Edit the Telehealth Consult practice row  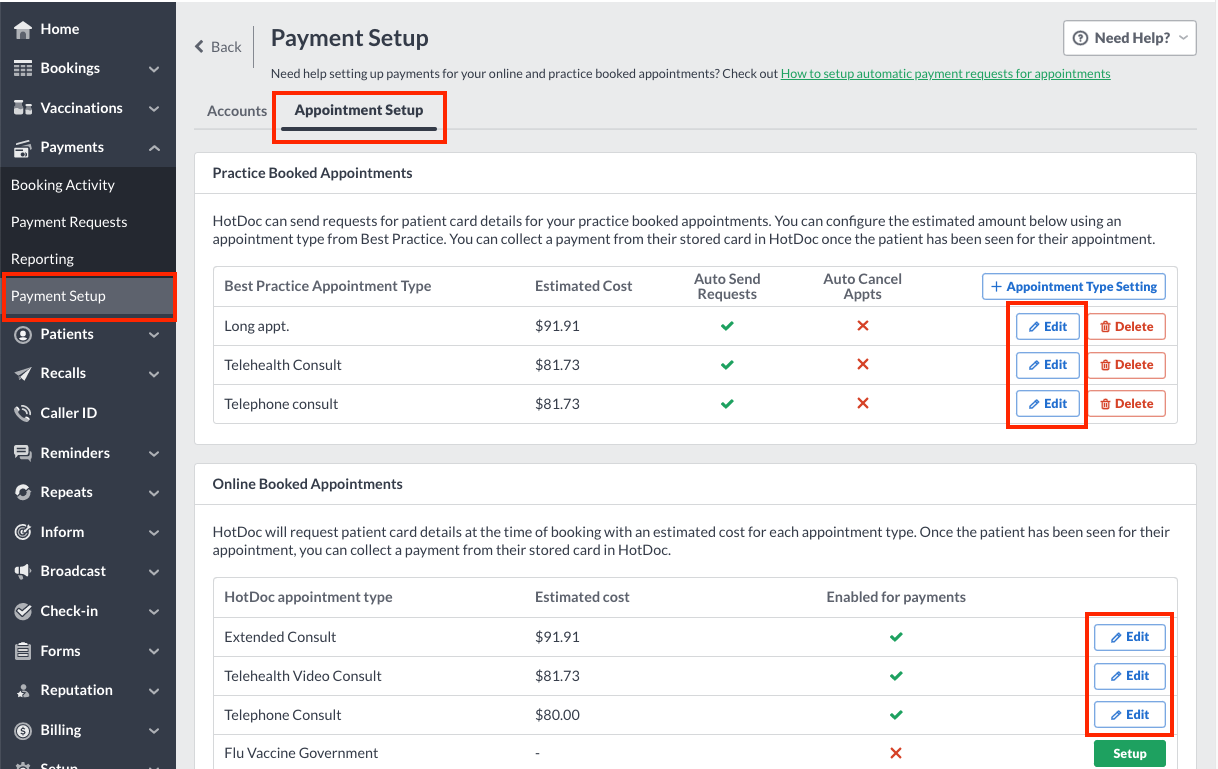pyautogui.click(x=1048, y=365)
